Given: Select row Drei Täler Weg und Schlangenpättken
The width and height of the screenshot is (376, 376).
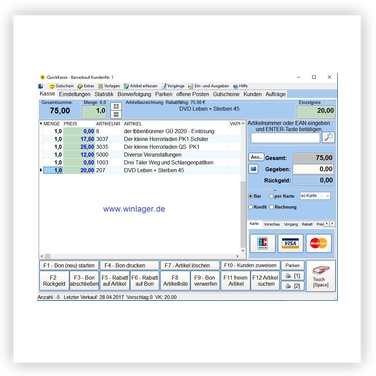Looking at the screenshot, I should pos(140,162).
